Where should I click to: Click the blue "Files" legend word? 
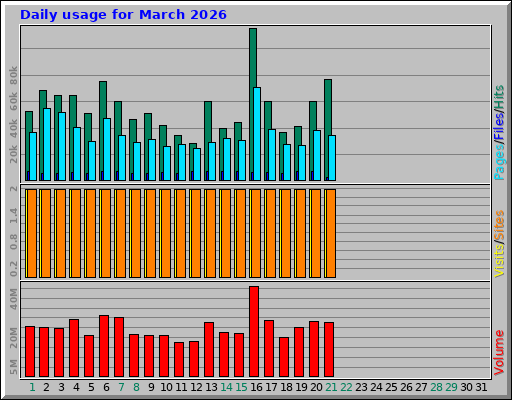coord(499,127)
